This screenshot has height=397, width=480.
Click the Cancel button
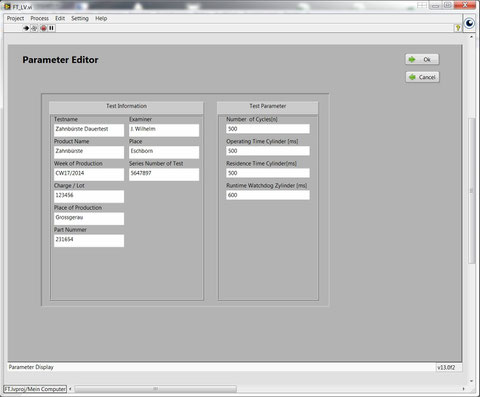point(422,77)
